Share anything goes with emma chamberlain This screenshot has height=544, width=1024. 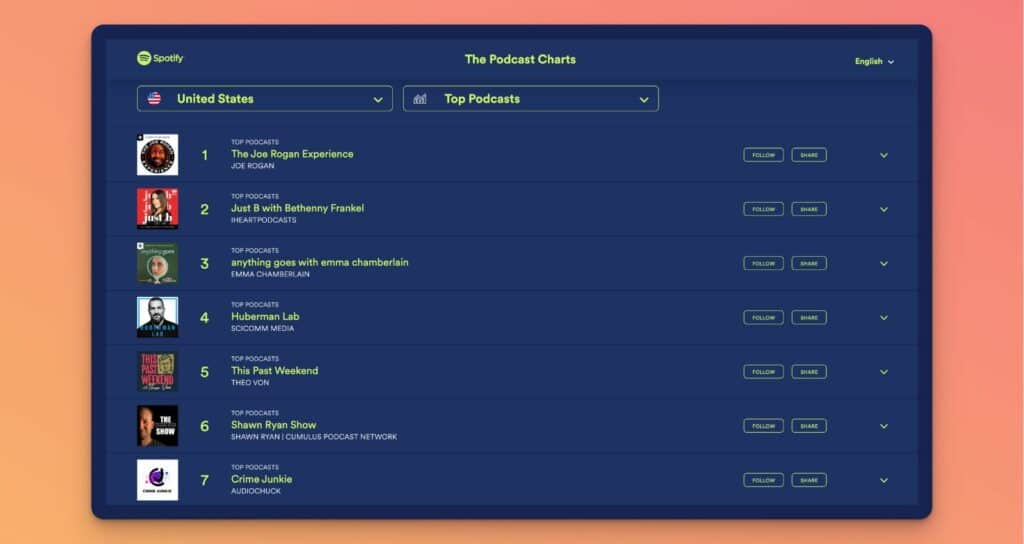[809, 263]
